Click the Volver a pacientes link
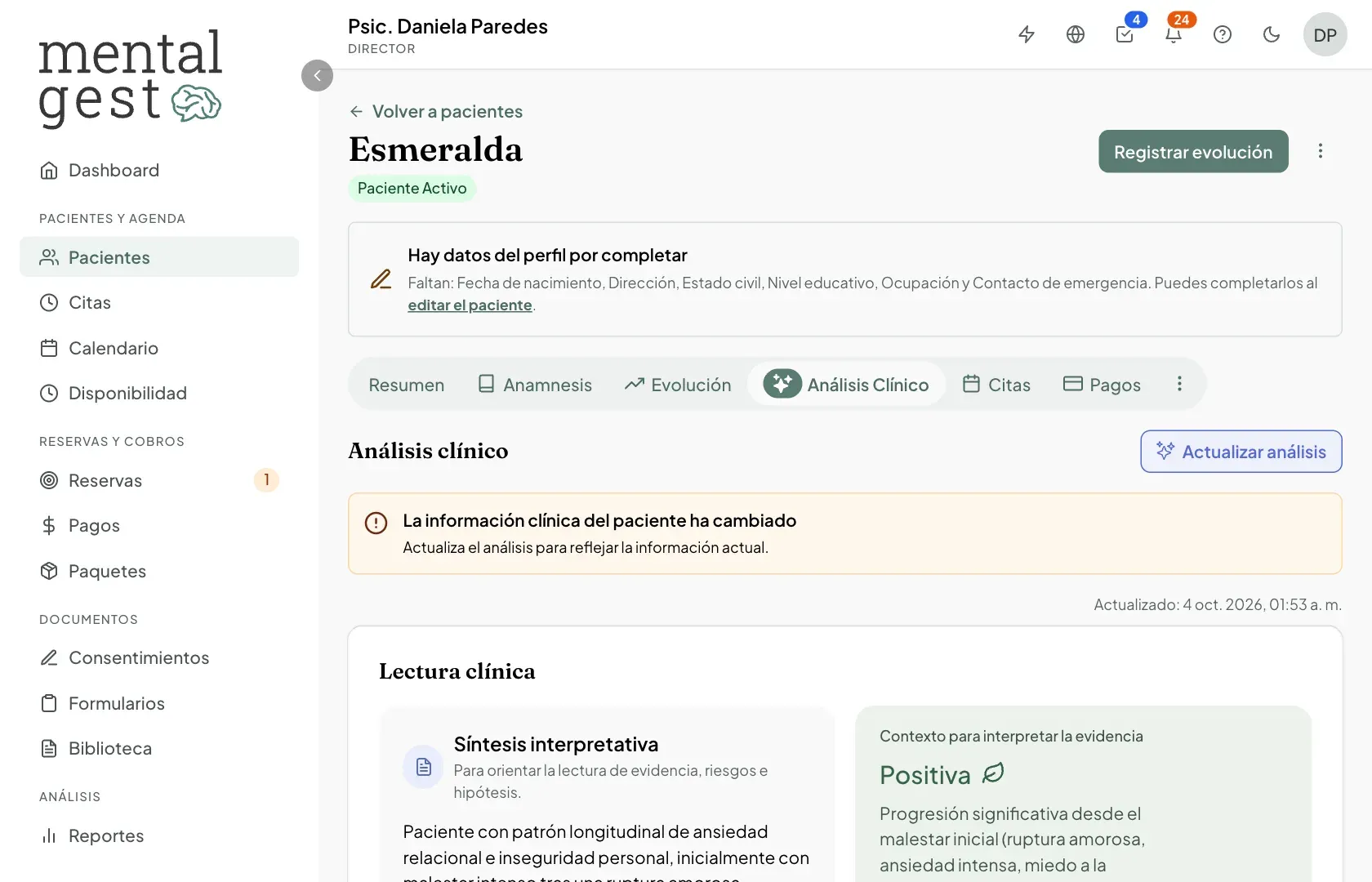1372x882 pixels. tap(436, 111)
